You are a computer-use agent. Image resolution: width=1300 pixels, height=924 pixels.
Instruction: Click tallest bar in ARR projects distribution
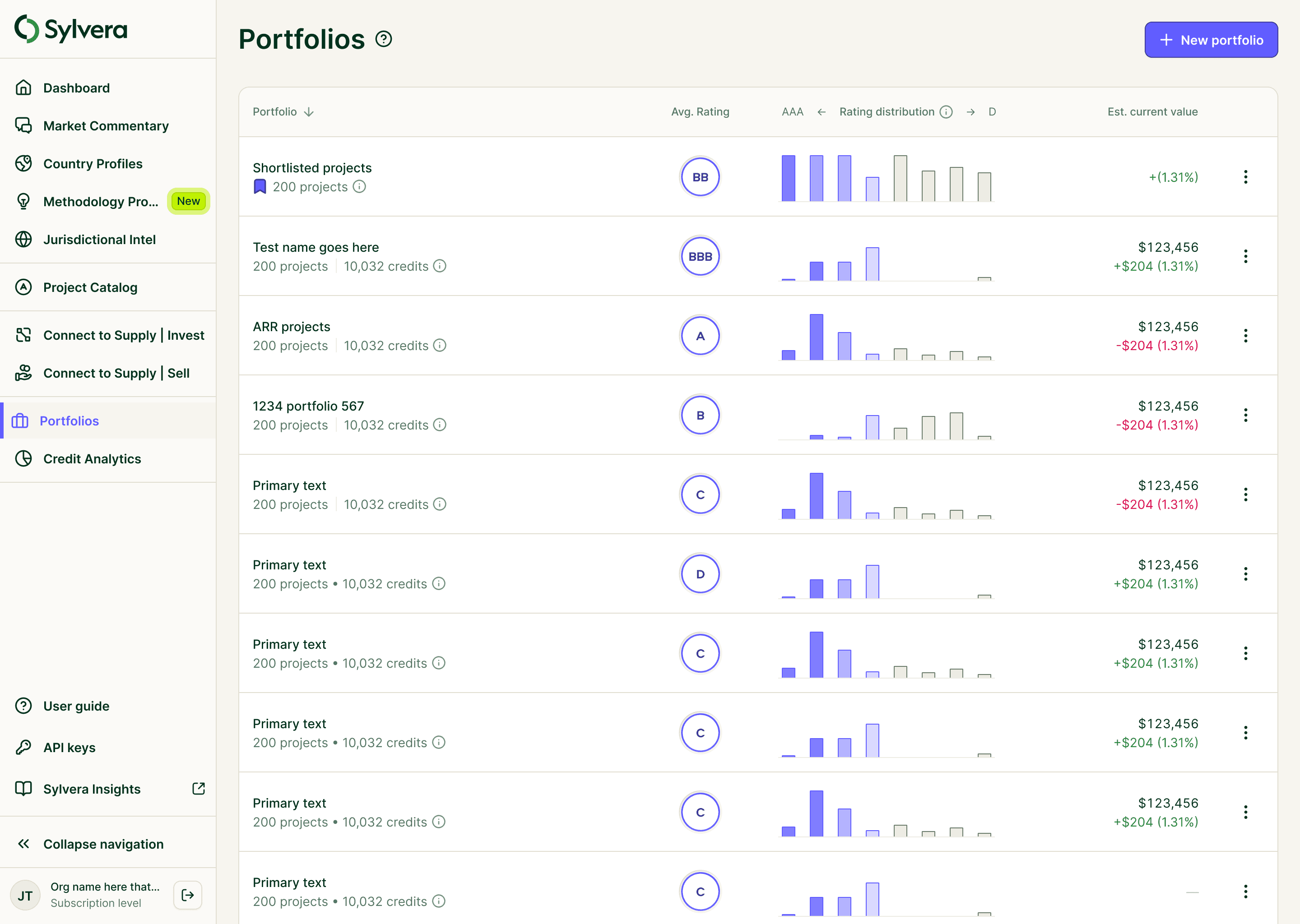(x=816, y=337)
